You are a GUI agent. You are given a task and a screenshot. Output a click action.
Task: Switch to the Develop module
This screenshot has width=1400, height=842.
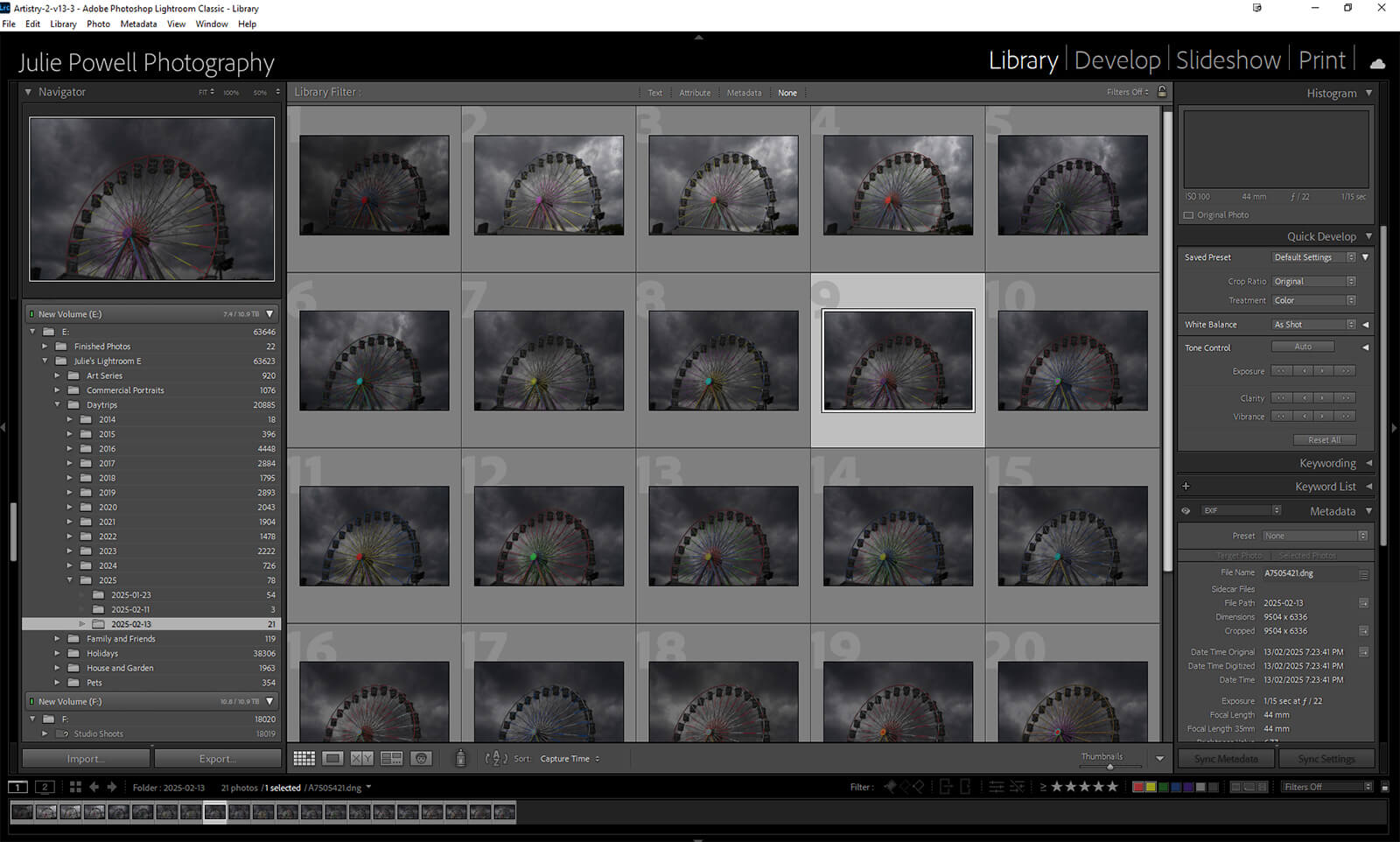pos(1116,60)
